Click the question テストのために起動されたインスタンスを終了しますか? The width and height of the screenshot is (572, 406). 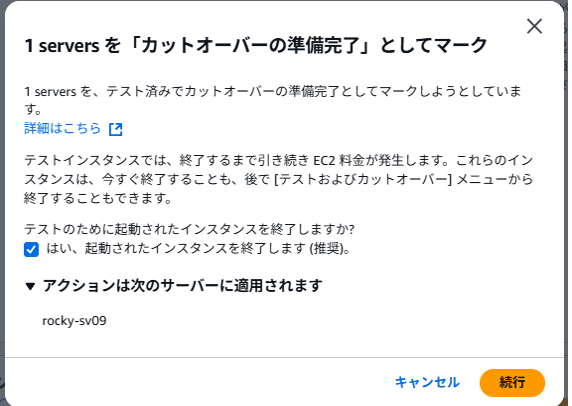coord(189,229)
